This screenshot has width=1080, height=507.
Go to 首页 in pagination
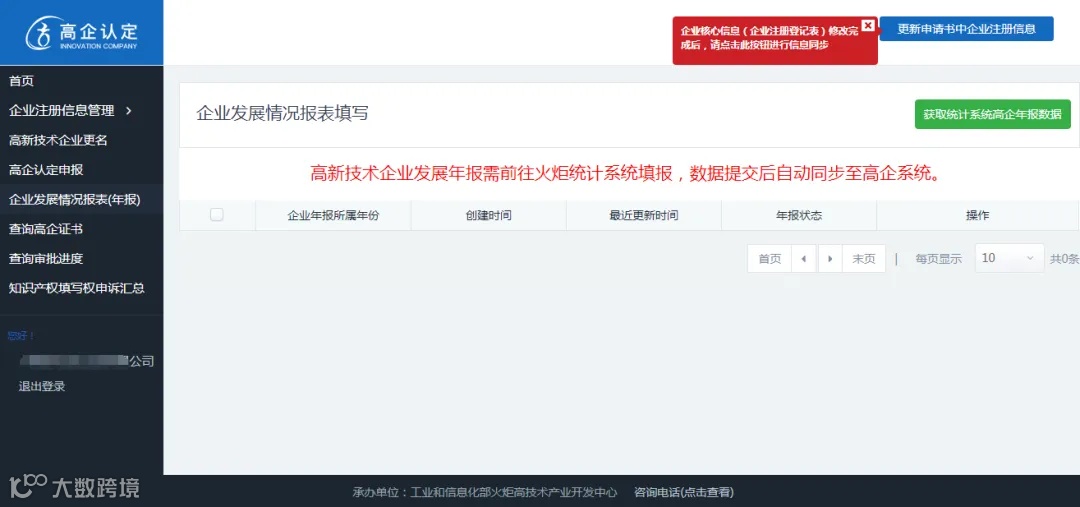coord(769,259)
